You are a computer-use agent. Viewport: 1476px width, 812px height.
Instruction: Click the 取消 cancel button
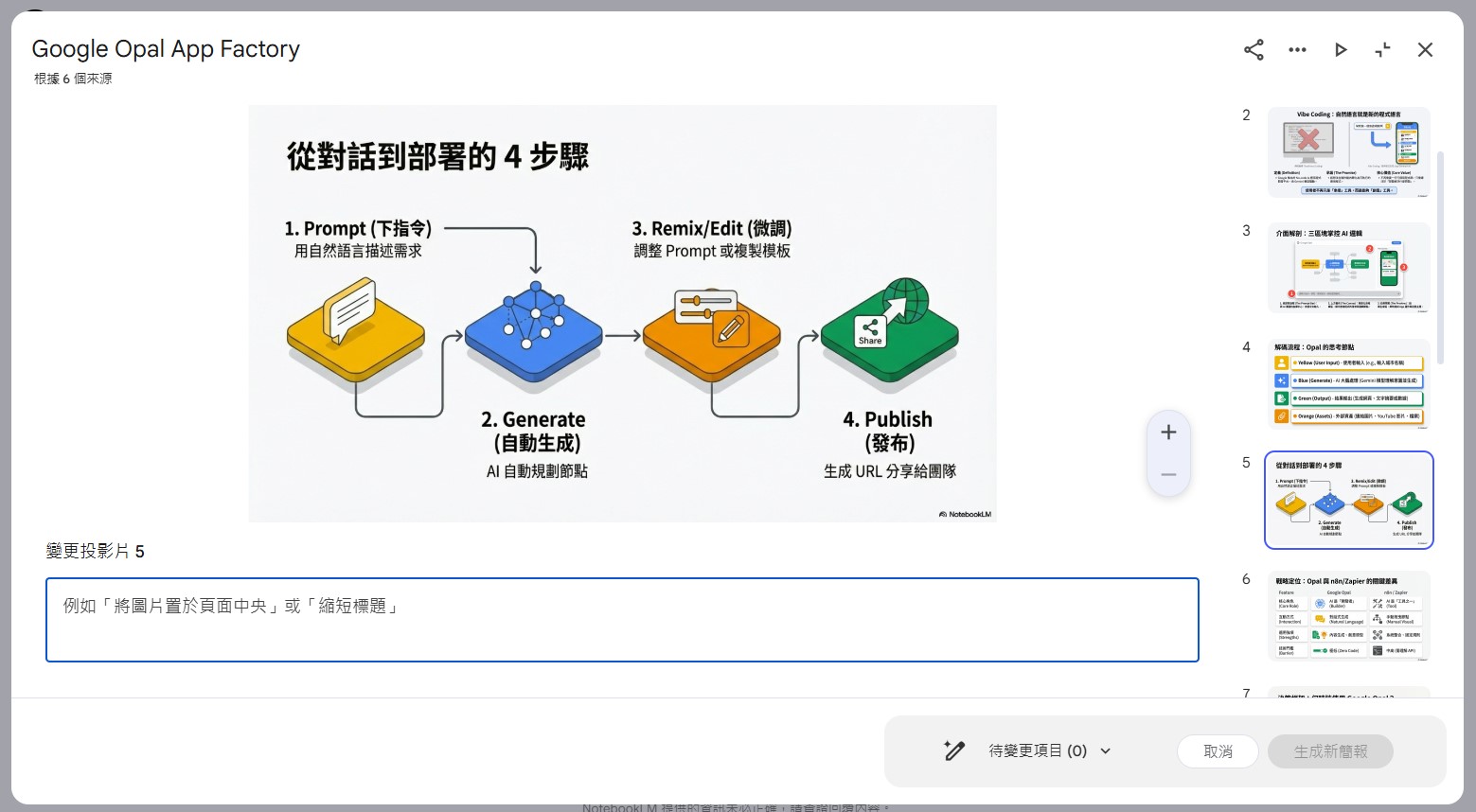tap(1218, 750)
